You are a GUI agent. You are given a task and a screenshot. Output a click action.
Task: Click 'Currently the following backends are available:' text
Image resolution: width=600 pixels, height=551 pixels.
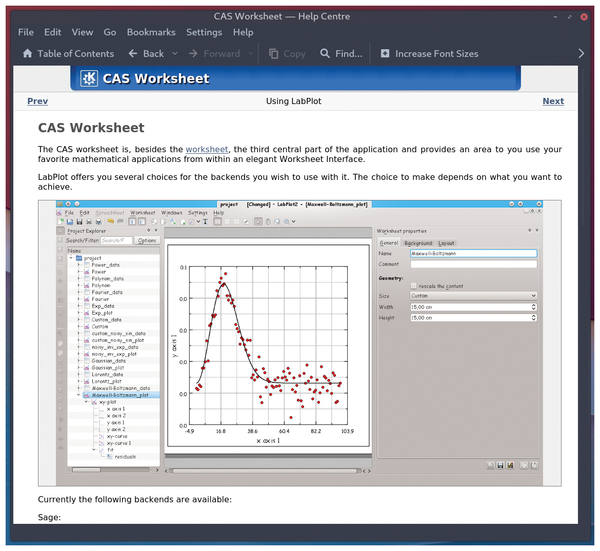pyautogui.click(x=135, y=499)
